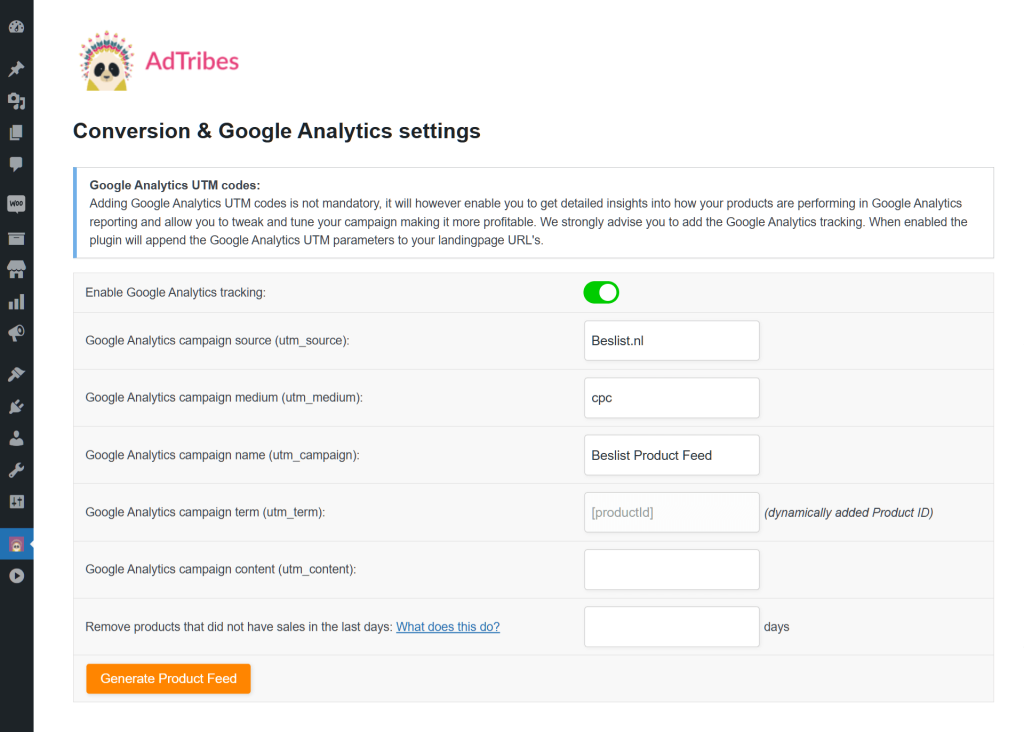Open the Marketing megaphone icon
Image resolution: width=1024 pixels, height=732 pixels.
click(x=15, y=333)
